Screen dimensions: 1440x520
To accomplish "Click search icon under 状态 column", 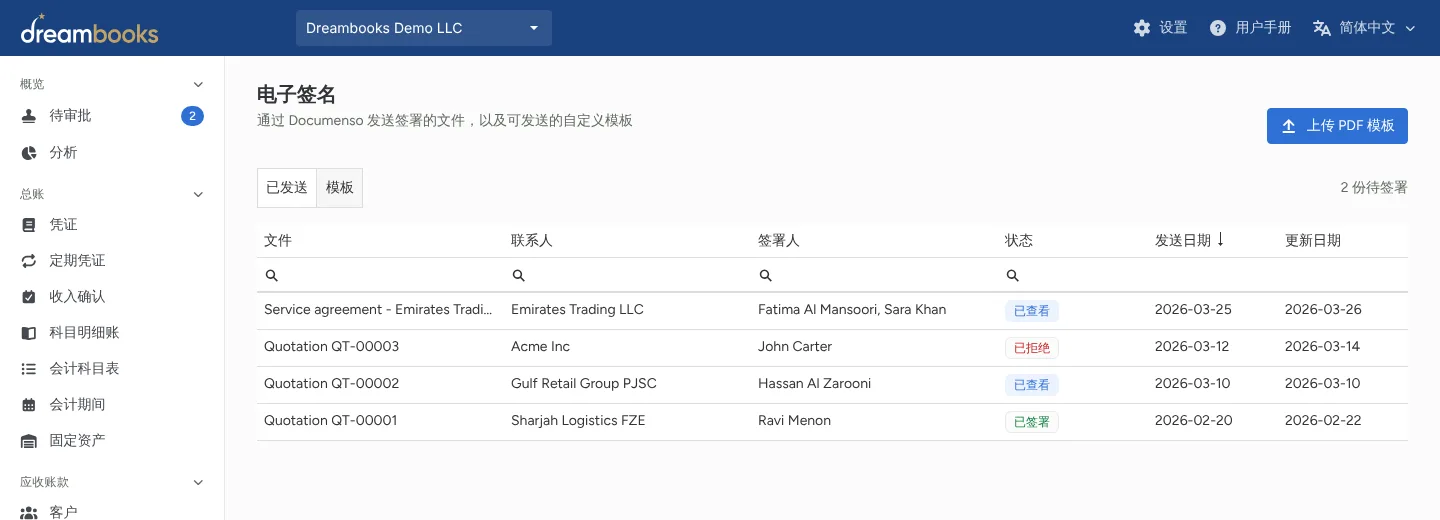I will point(1012,275).
